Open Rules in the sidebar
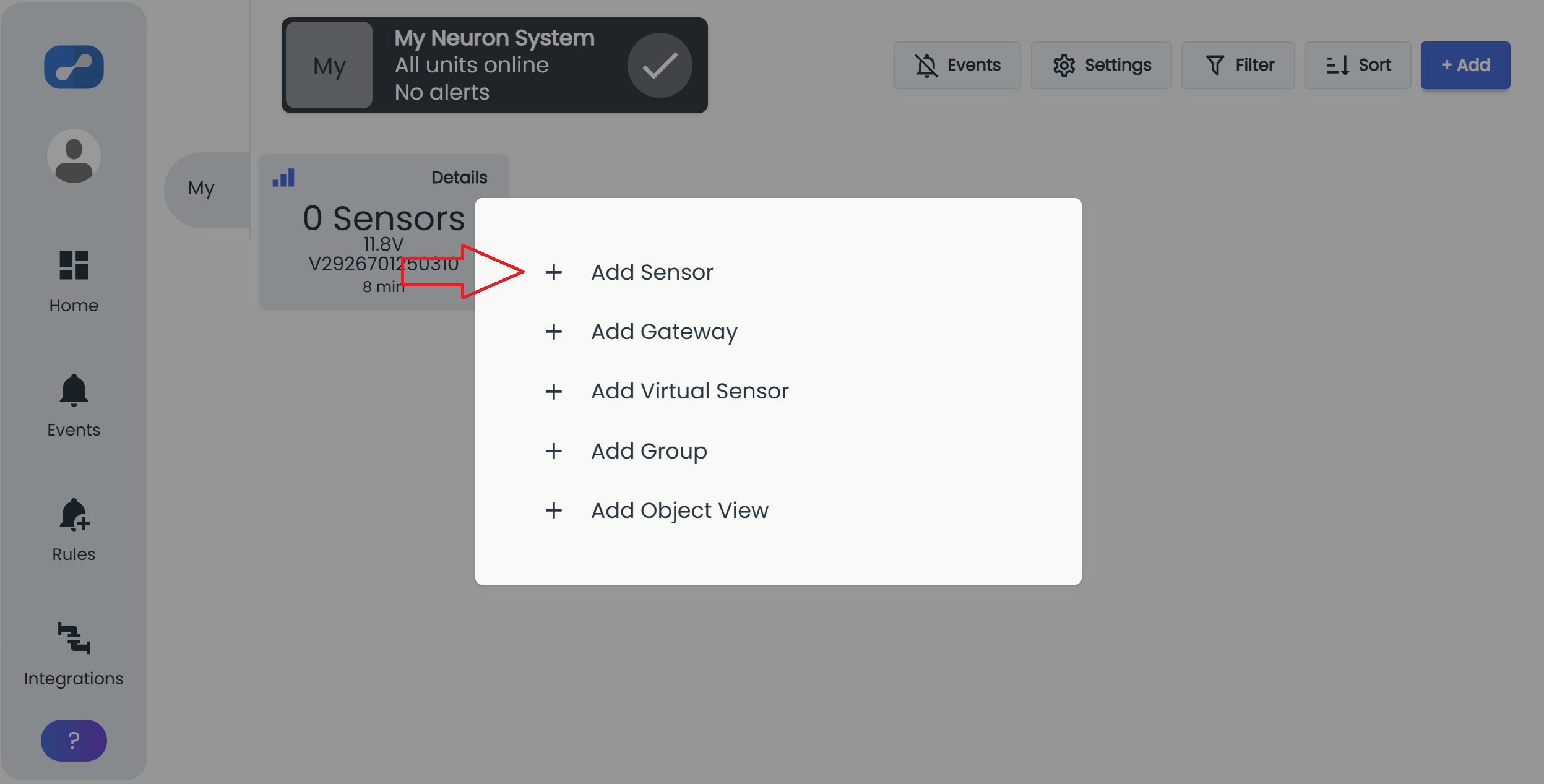Screen dimensions: 1544x784 (74, 530)
